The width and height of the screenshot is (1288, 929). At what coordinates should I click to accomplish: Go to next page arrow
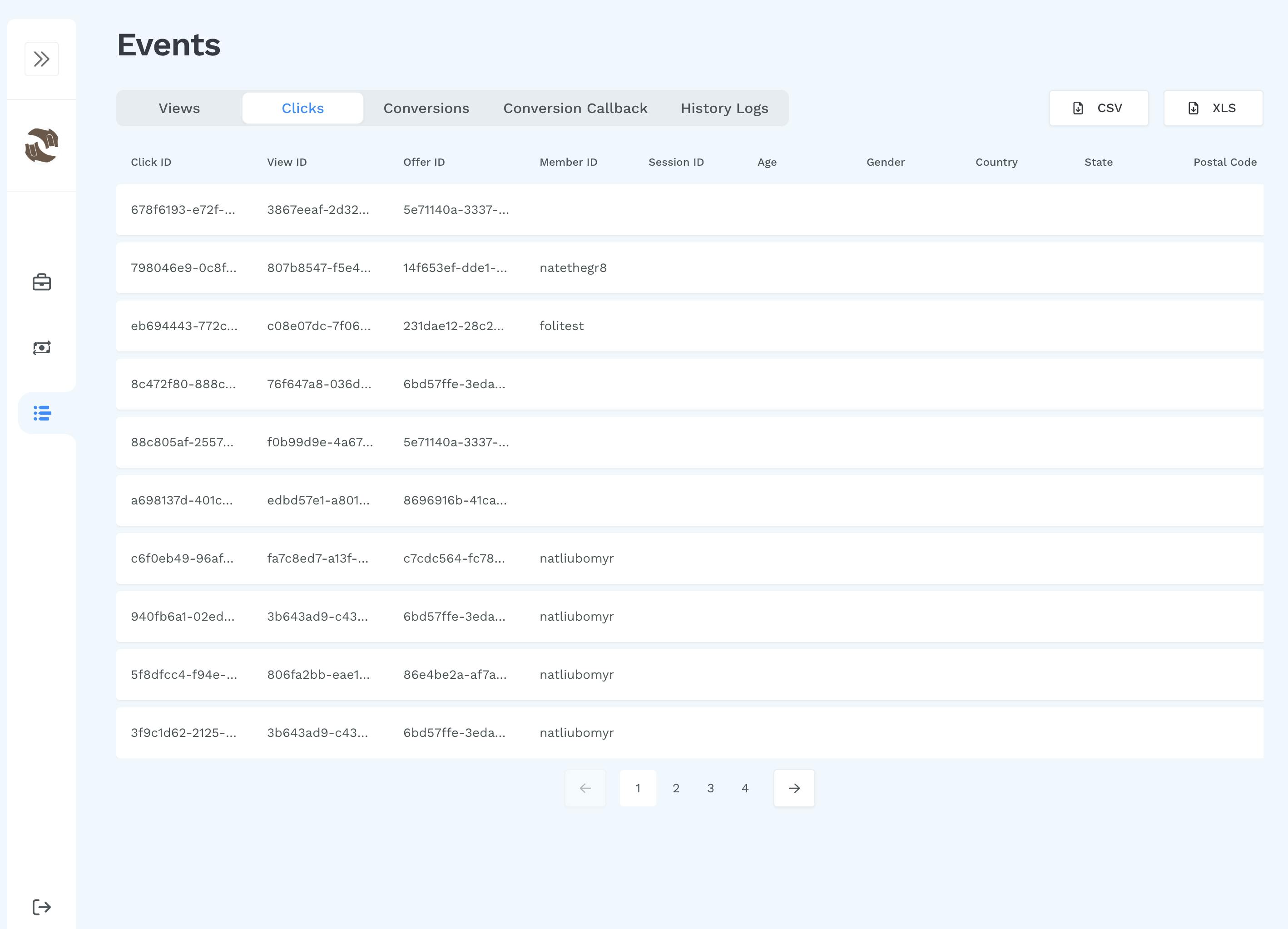coord(794,788)
